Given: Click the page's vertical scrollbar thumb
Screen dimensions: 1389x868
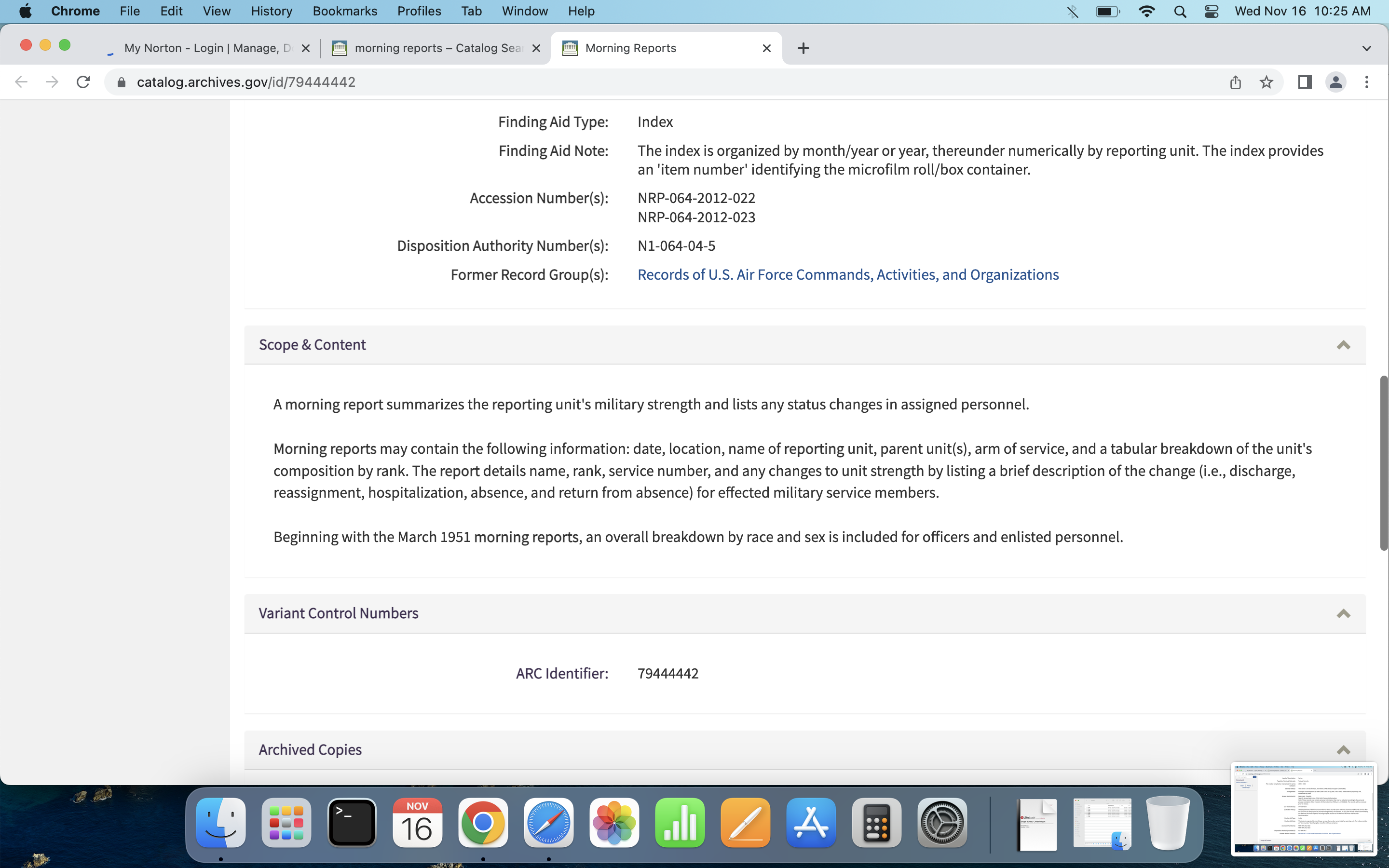Looking at the screenshot, I should coord(1384,463).
